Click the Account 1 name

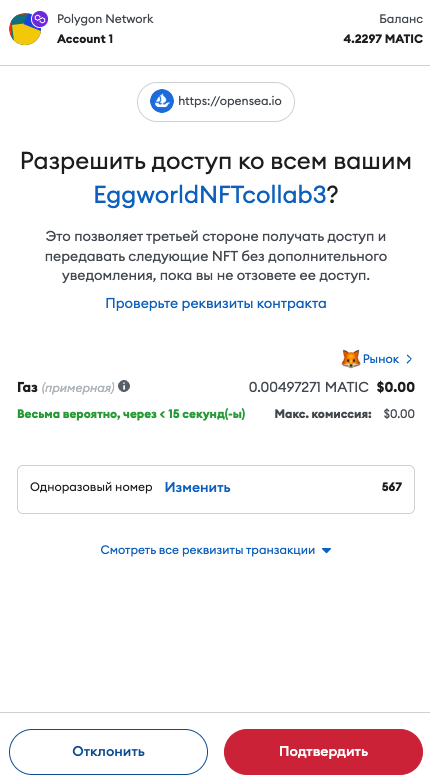click(85, 39)
